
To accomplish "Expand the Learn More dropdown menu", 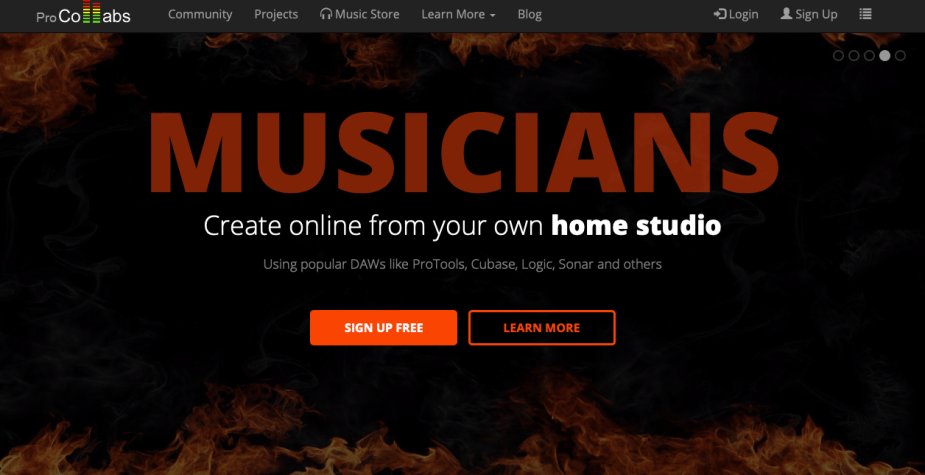I will point(458,14).
